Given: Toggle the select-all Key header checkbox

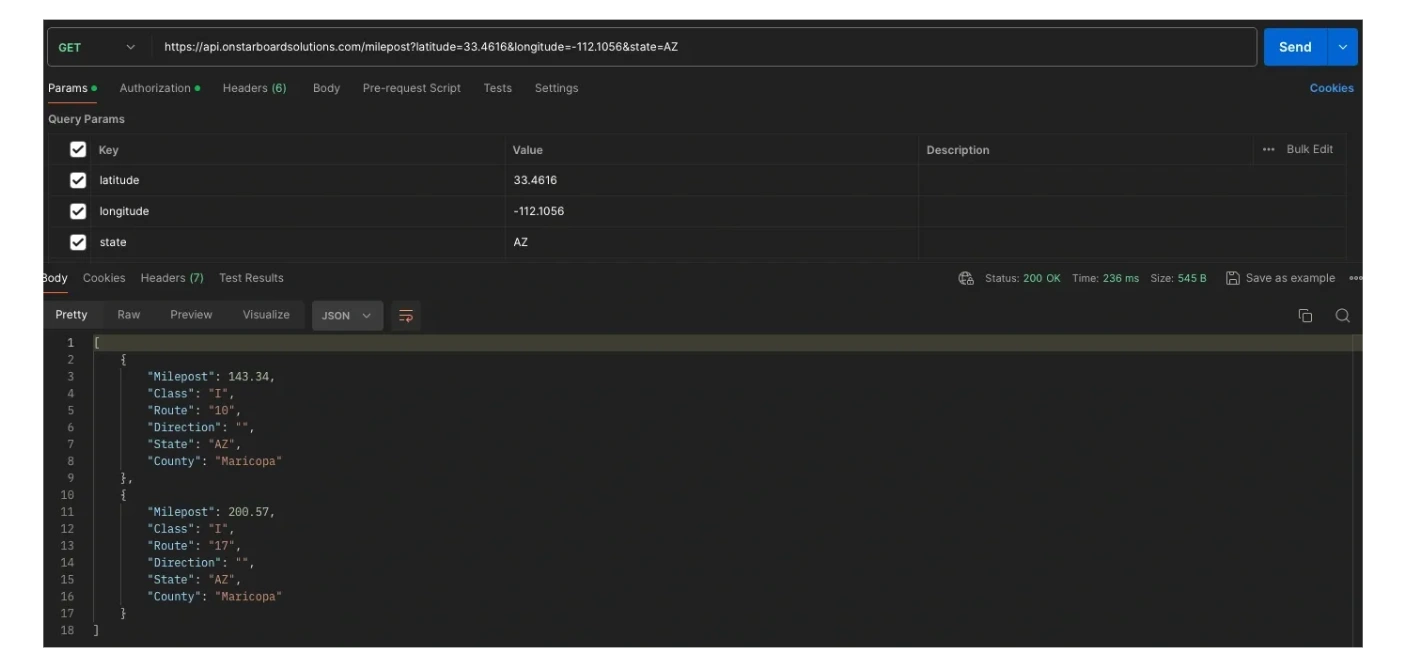Looking at the screenshot, I should click(x=78, y=150).
